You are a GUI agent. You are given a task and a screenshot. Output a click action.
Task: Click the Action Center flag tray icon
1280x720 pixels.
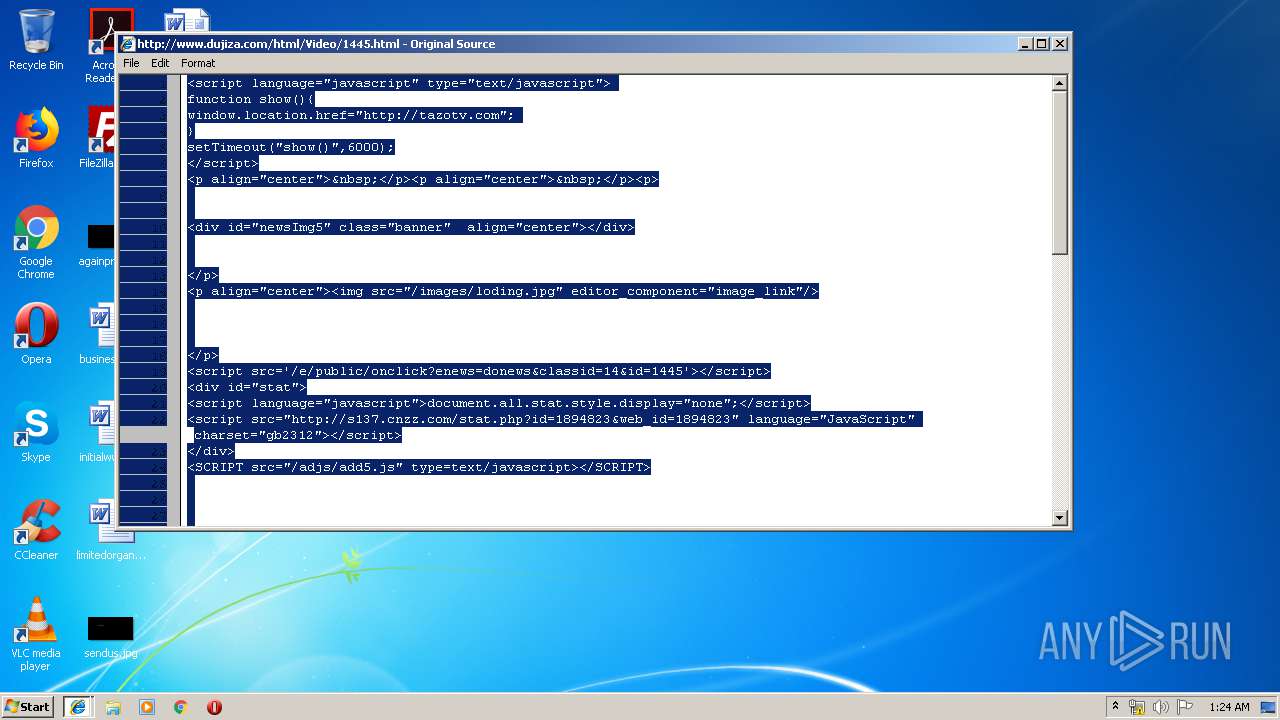[1185, 707]
